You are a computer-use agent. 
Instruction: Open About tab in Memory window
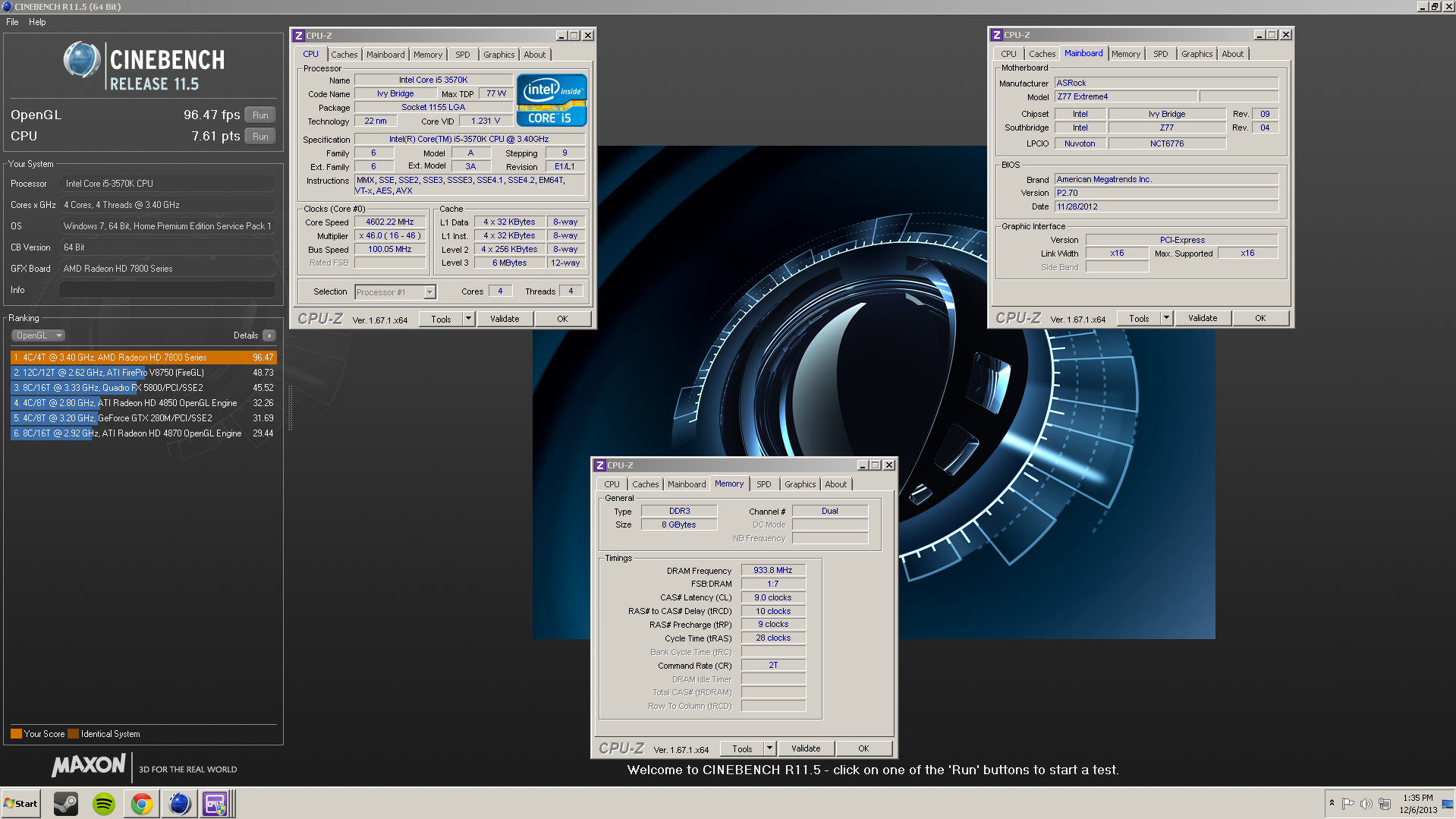point(836,484)
